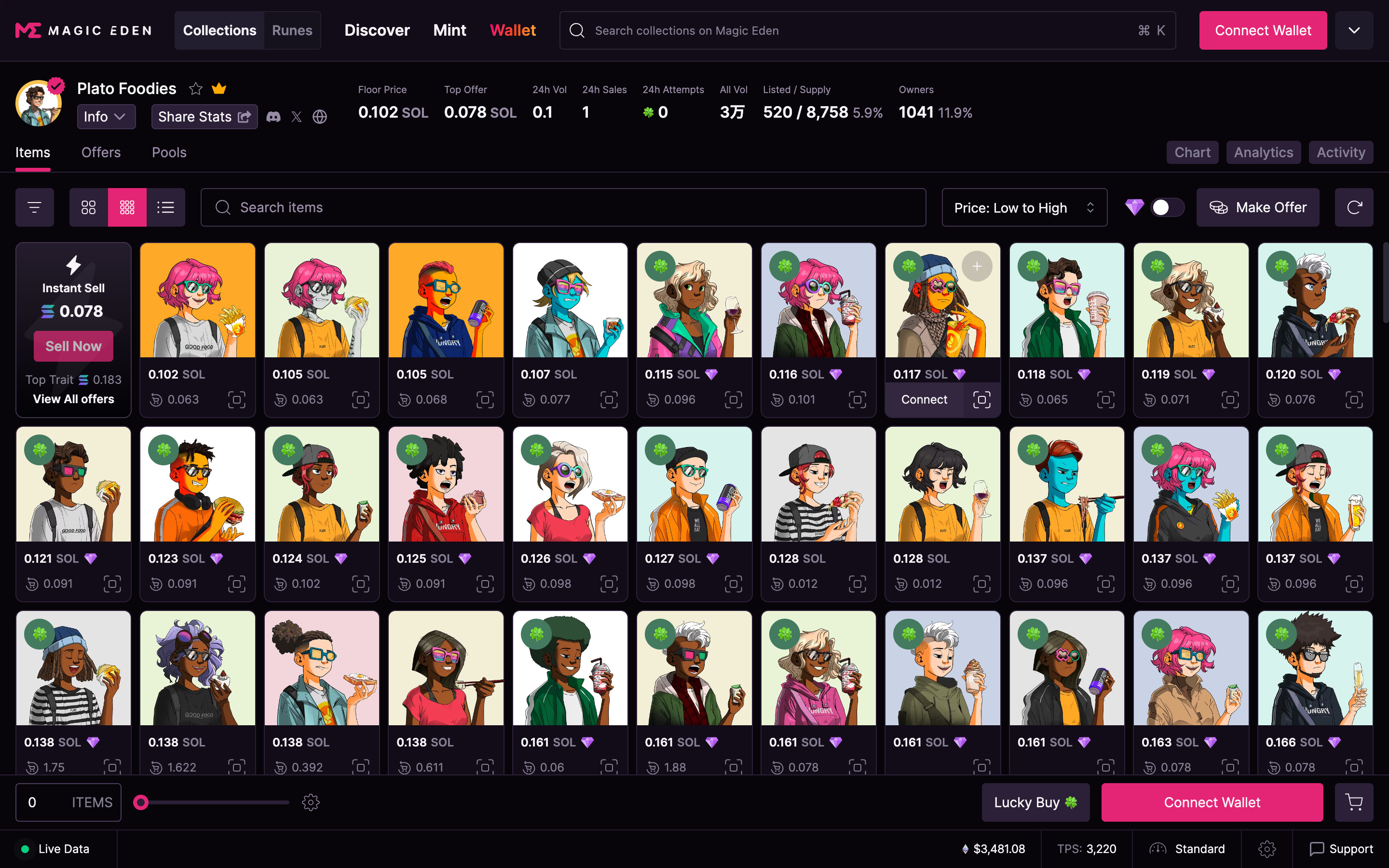Switch to the Offers tab

[101, 152]
